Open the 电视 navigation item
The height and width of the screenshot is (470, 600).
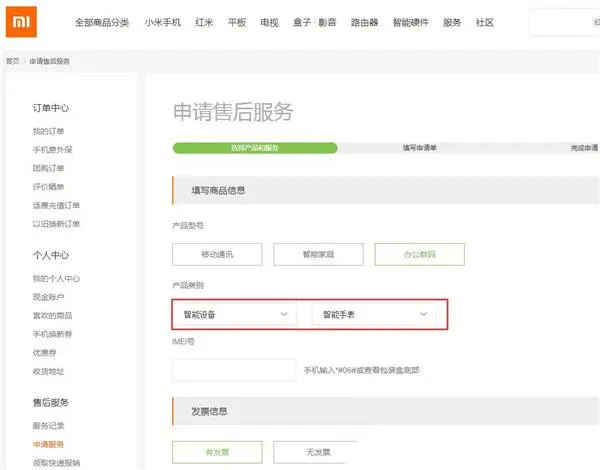tap(269, 23)
